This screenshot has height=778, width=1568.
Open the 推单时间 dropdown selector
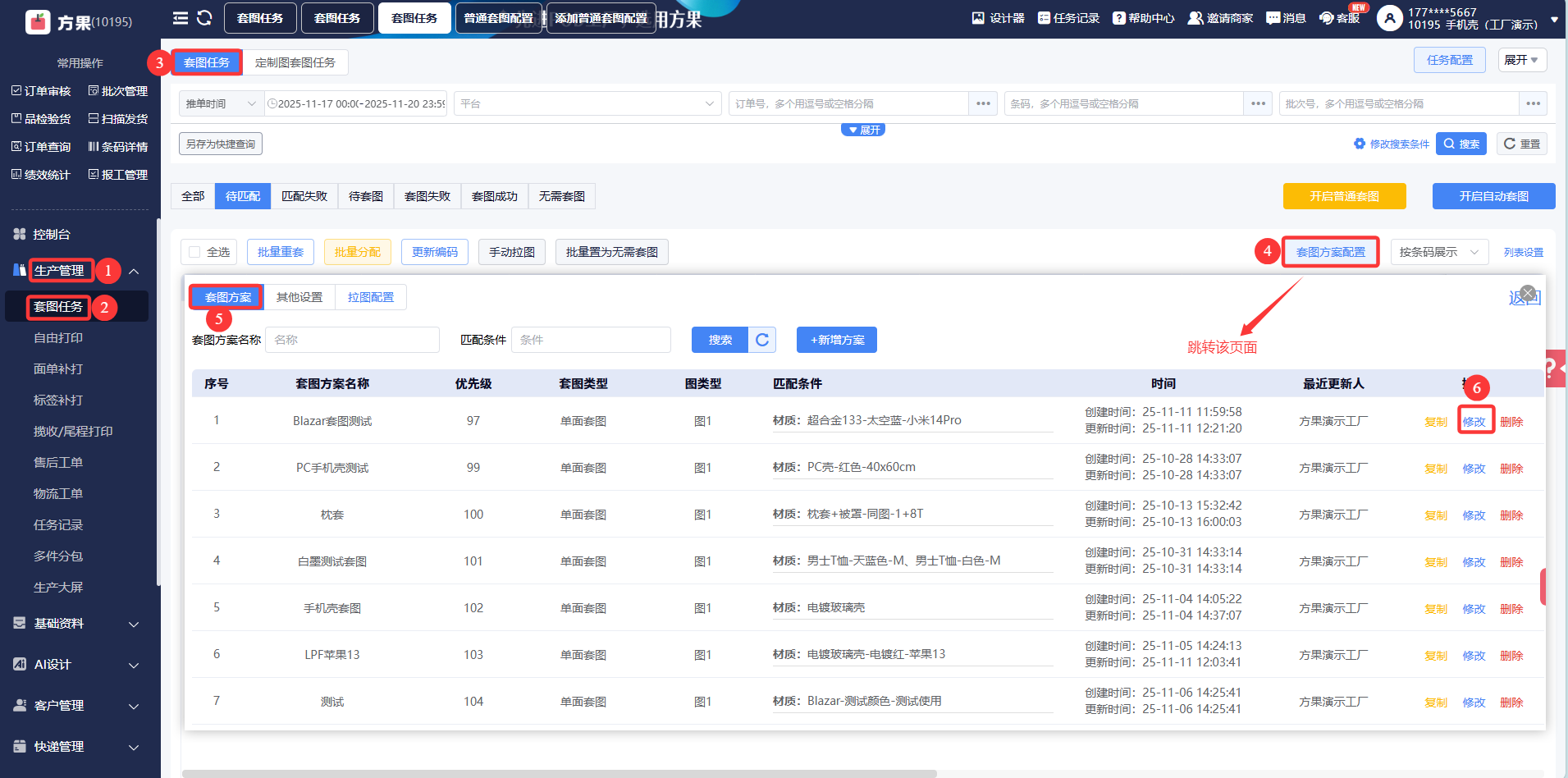click(220, 103)
